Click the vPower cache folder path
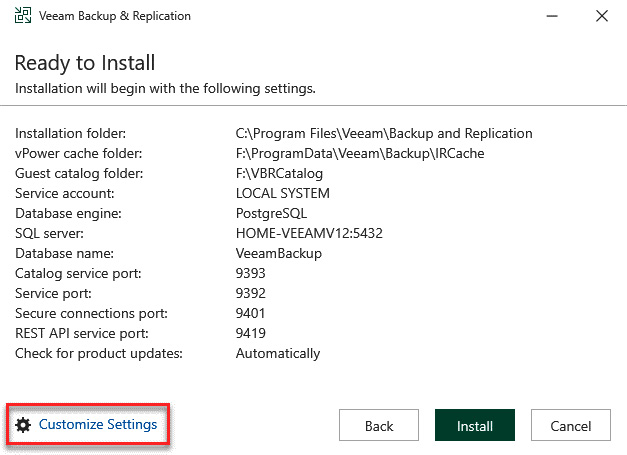 [360, 153]
